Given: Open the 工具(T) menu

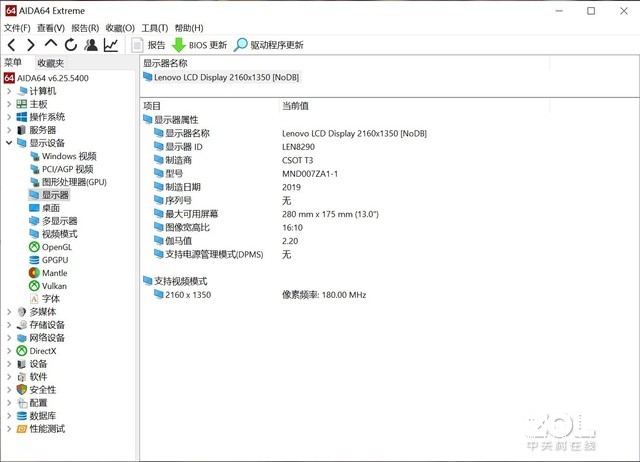Looking at the screenshot, I should [155, 28].
